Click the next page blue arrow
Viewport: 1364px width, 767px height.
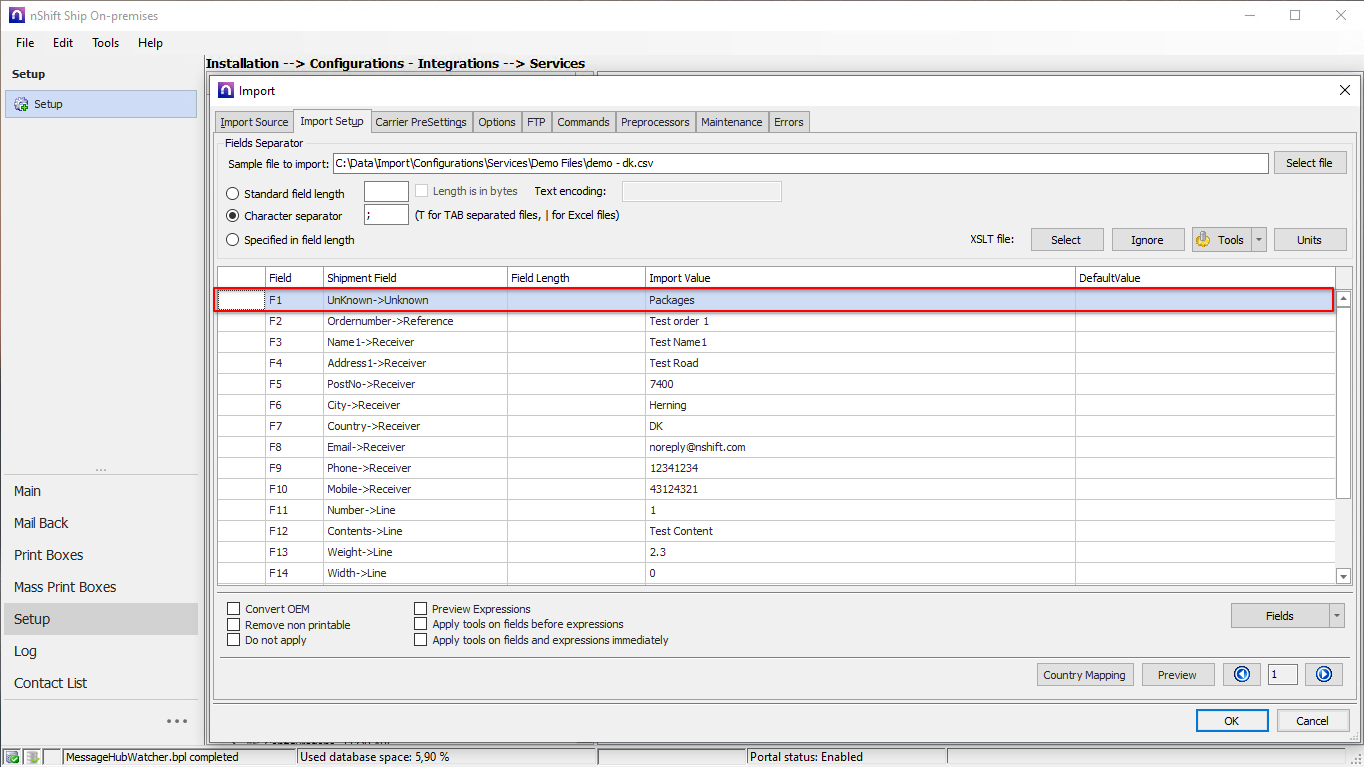click(1323, 675)
